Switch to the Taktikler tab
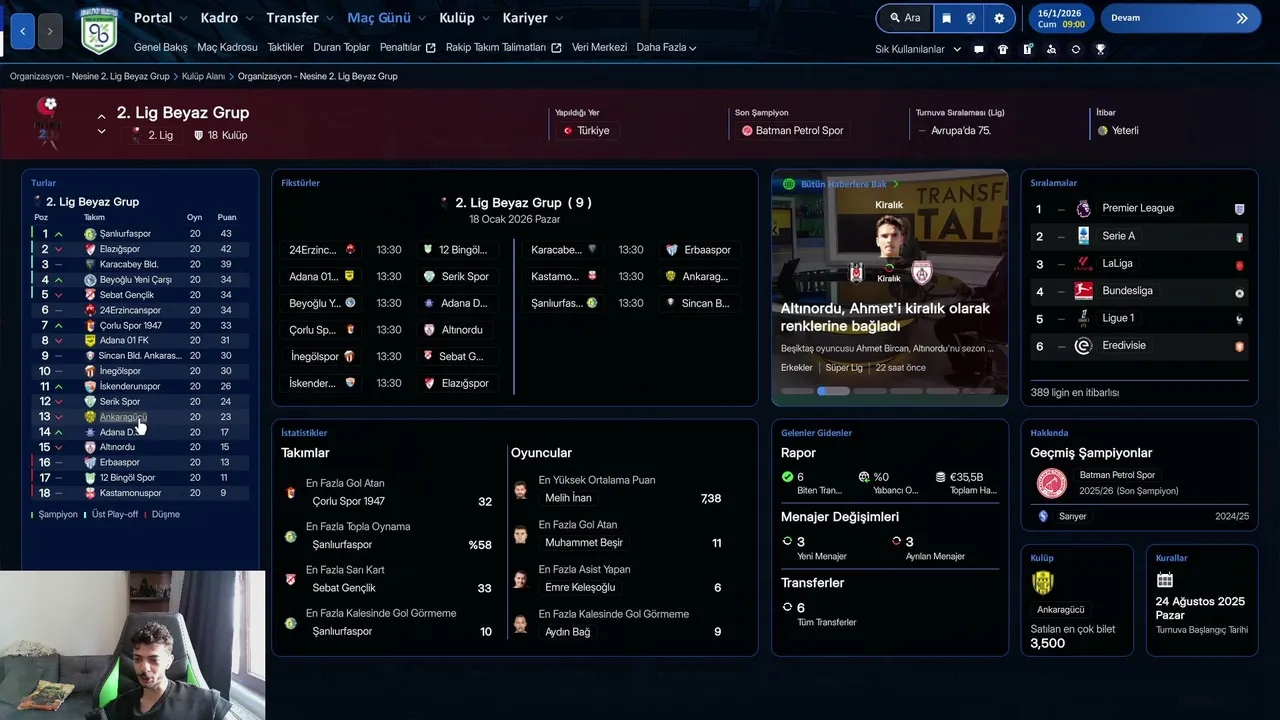This screenshot has width=1280, height=720. pos(285,48)
